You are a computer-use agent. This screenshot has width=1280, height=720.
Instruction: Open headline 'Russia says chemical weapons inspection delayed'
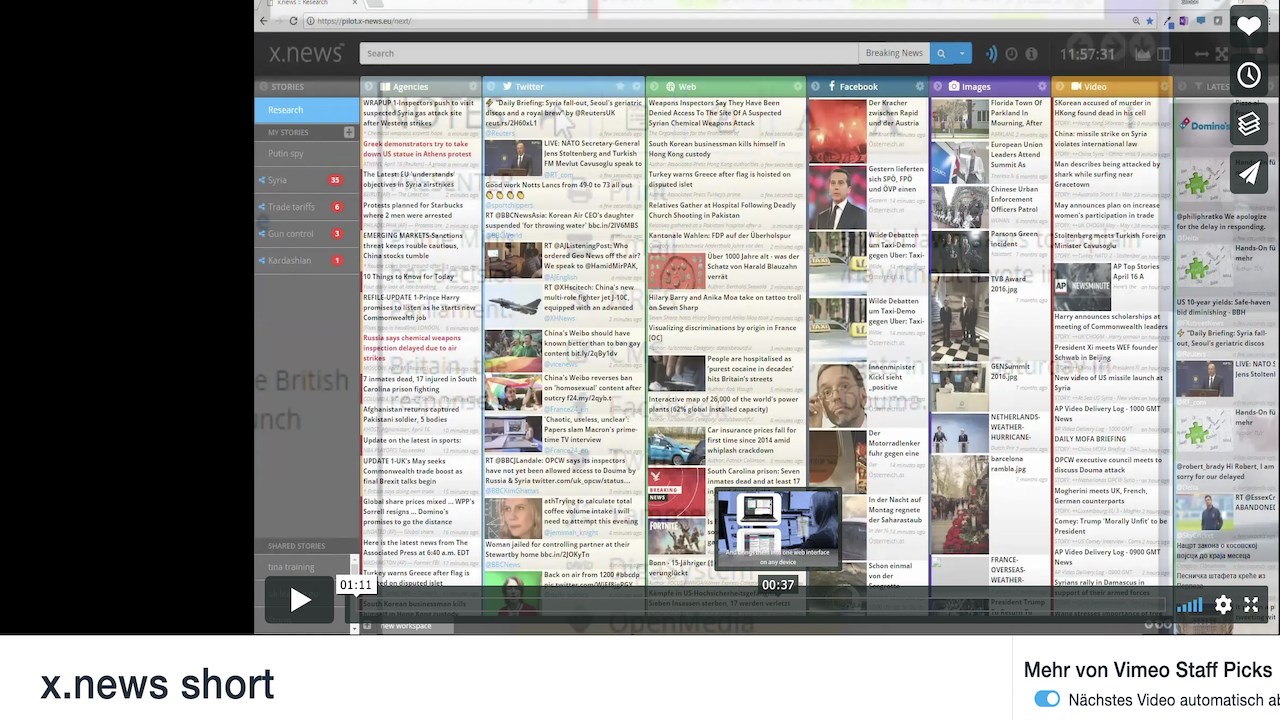click(x=413, y=348)
